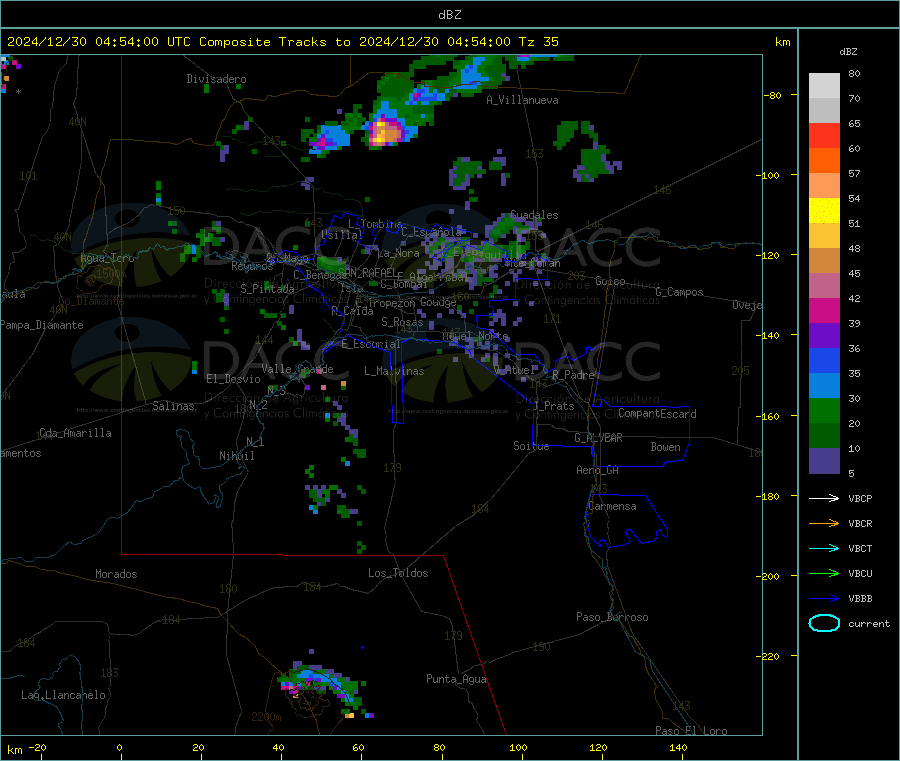900x761 pixels.
Task: Click the 'dBZ' title in the top bar
Action: pos(449,15)
